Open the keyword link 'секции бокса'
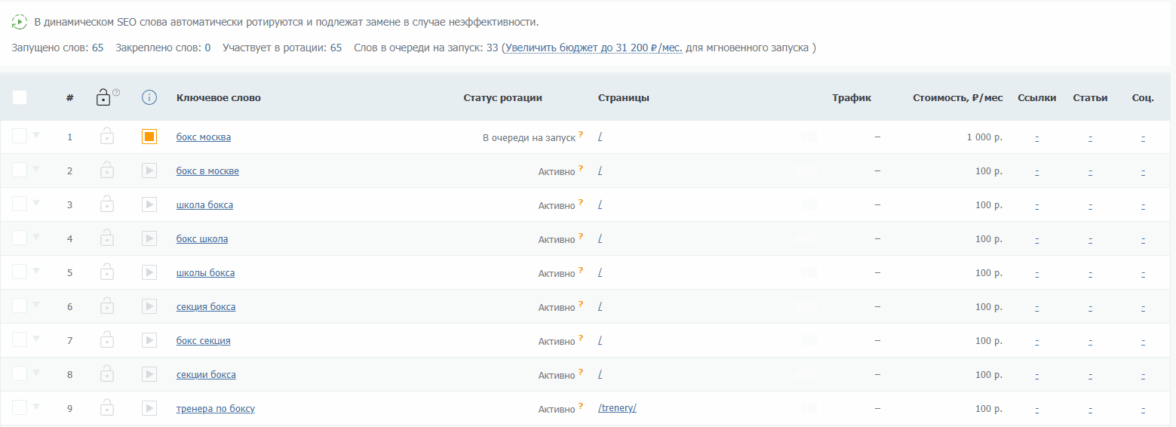 pyautogui.click(x=205, y=375)
